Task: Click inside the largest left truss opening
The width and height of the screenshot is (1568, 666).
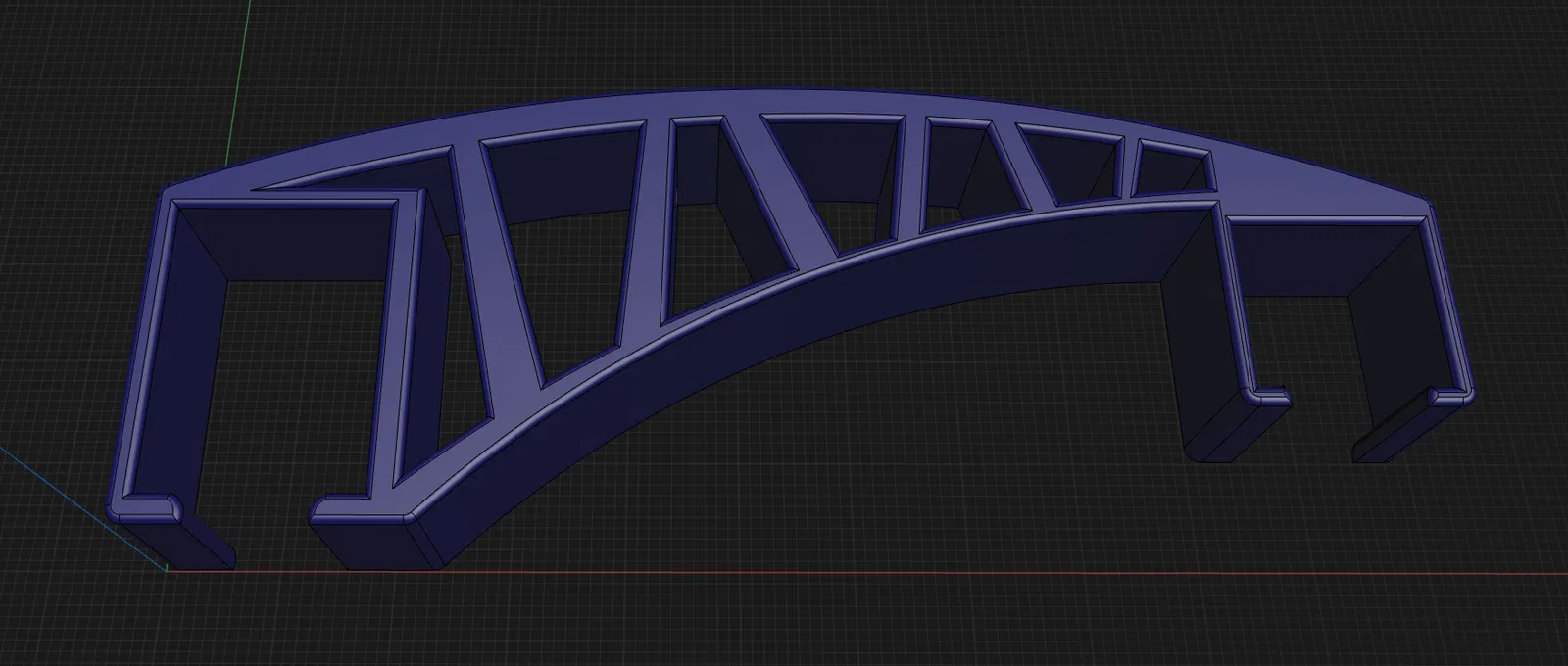Action: click(x=562, y=245)
